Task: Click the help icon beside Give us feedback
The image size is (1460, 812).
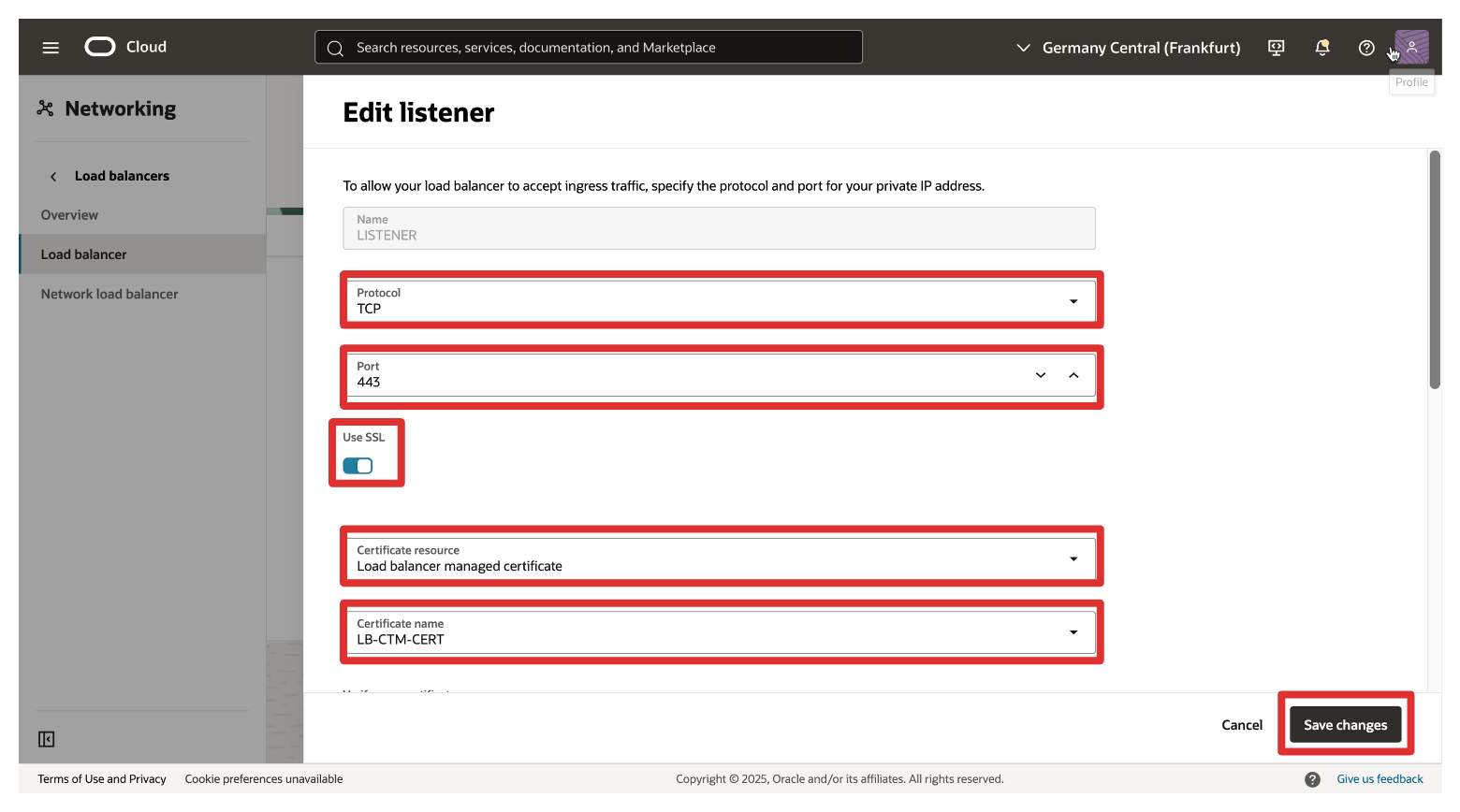Action: tap(1312, 779)
